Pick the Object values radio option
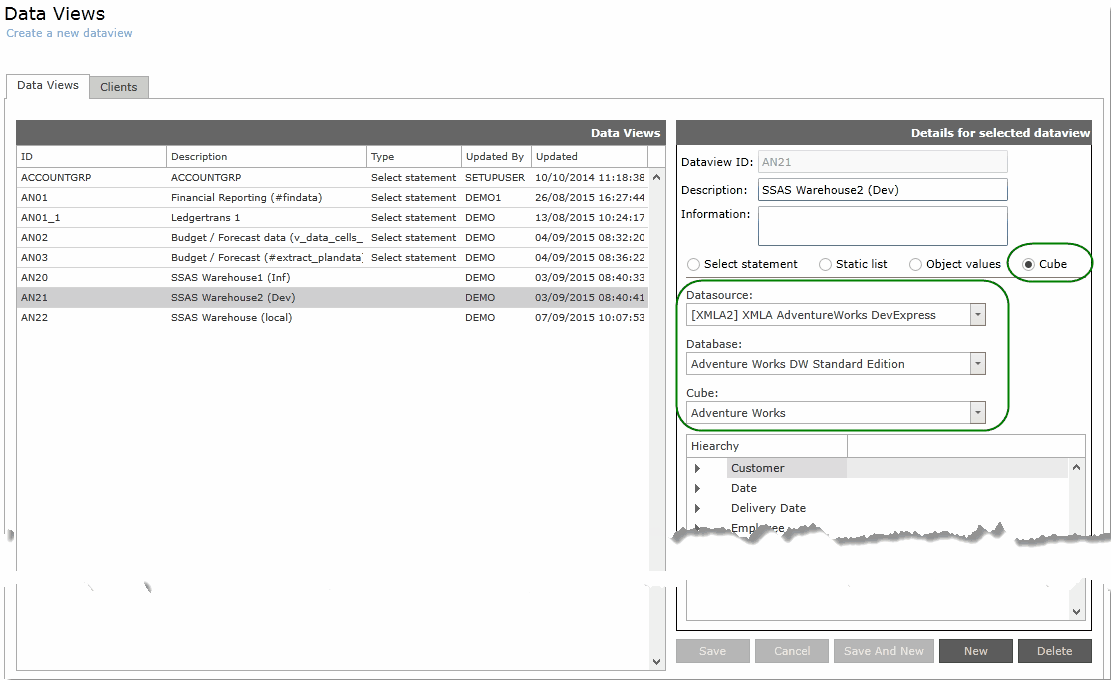The width and height of the screenshot is (1111, 680). tap(915, 264)
